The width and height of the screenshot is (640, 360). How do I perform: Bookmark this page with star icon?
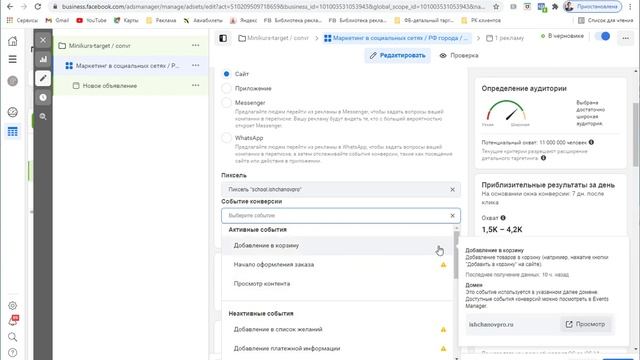click(x=496, y=7)
